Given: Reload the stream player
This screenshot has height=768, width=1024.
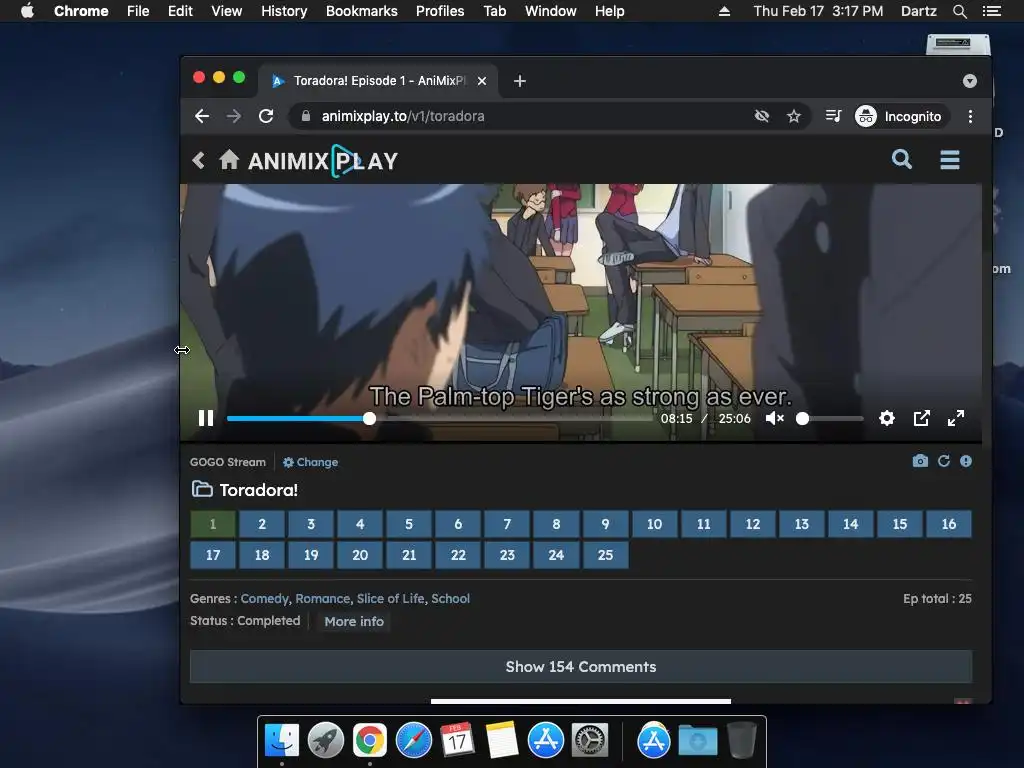Looking at the screenshot, I should [944, 461].
